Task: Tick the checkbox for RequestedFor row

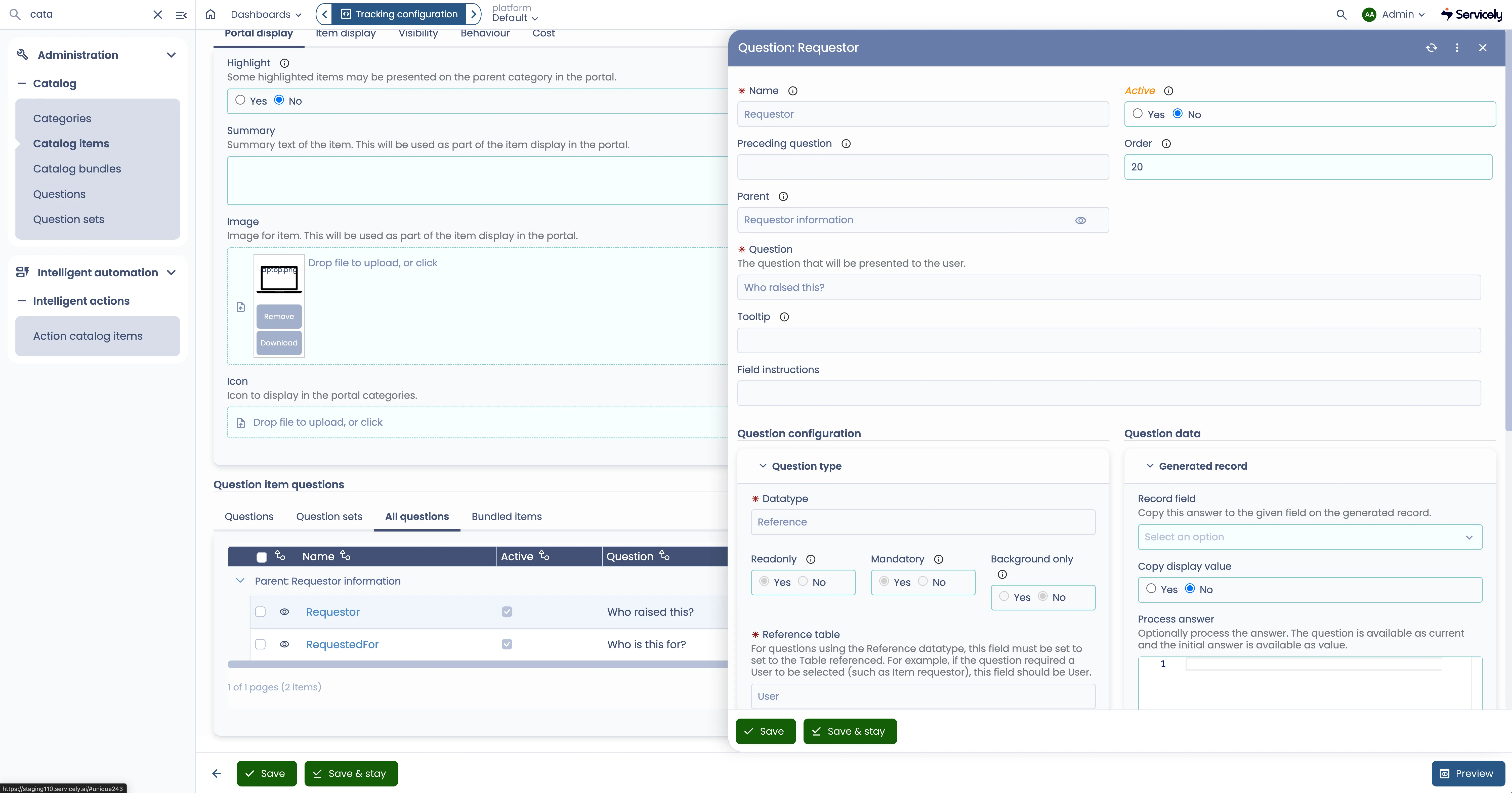Action: [x=261, y=644]
